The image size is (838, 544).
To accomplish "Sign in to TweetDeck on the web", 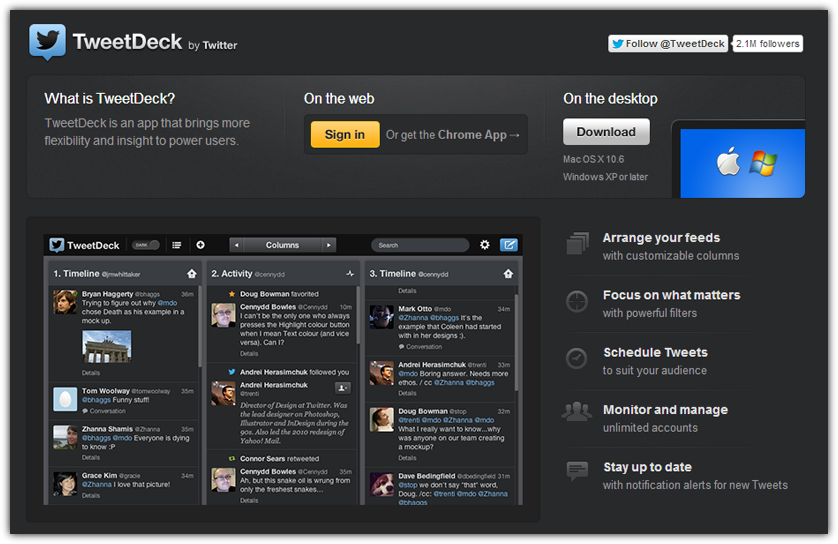I will pos(345,135).
